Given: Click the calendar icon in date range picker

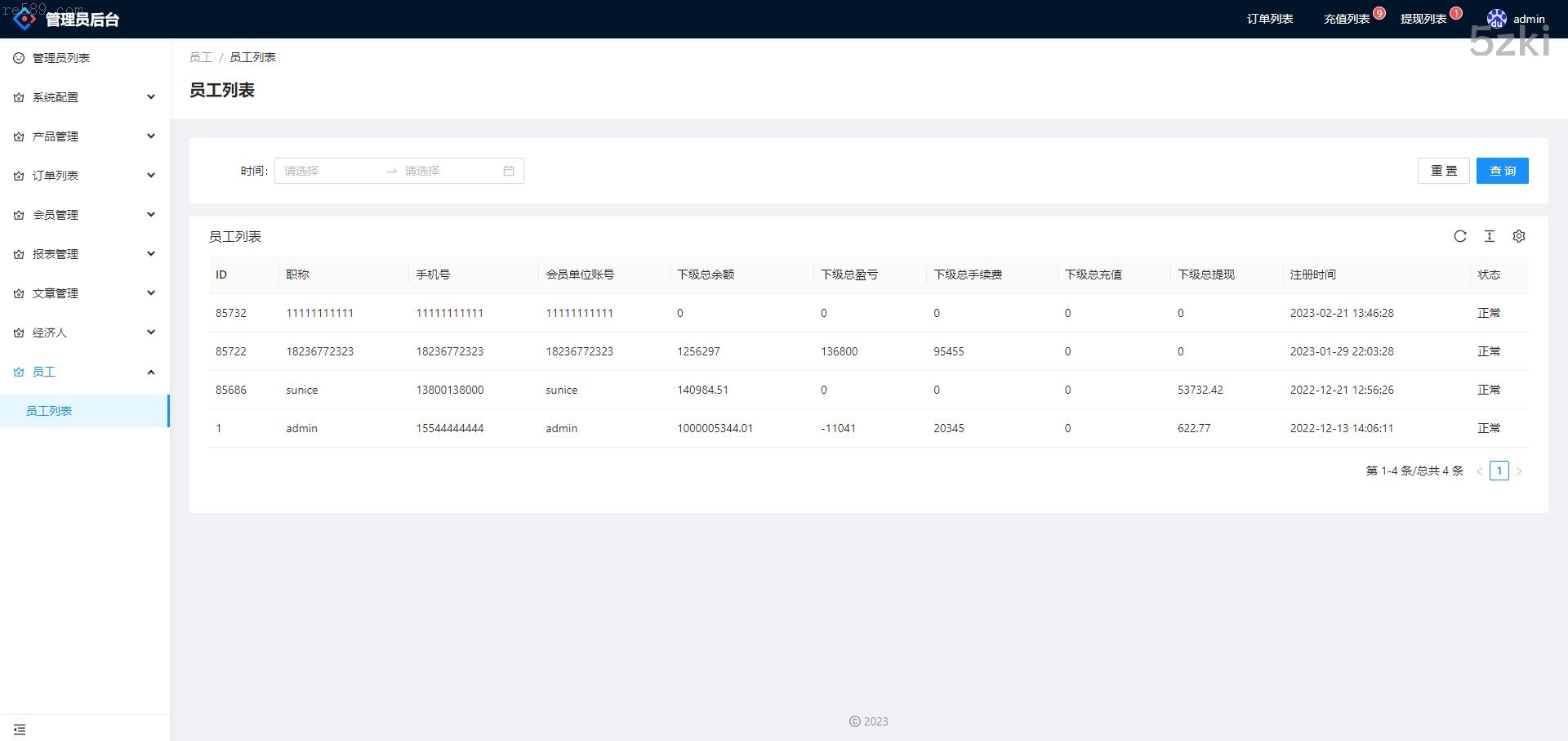Looking at the screenshot, I should (x=509, y=171).
